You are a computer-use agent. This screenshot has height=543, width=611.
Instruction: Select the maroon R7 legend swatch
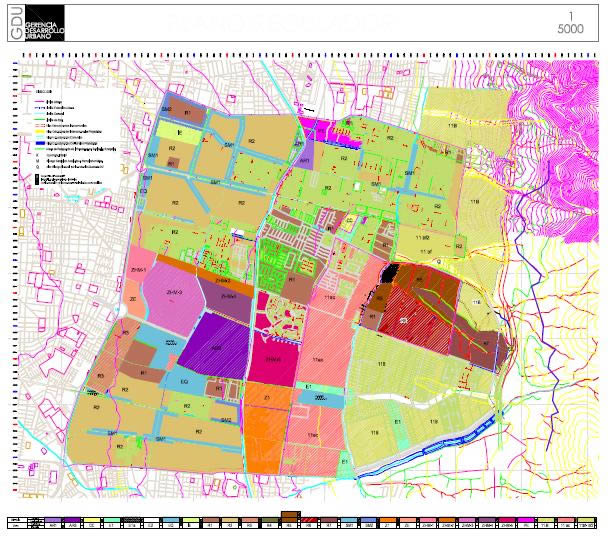[x=329, y=520]
